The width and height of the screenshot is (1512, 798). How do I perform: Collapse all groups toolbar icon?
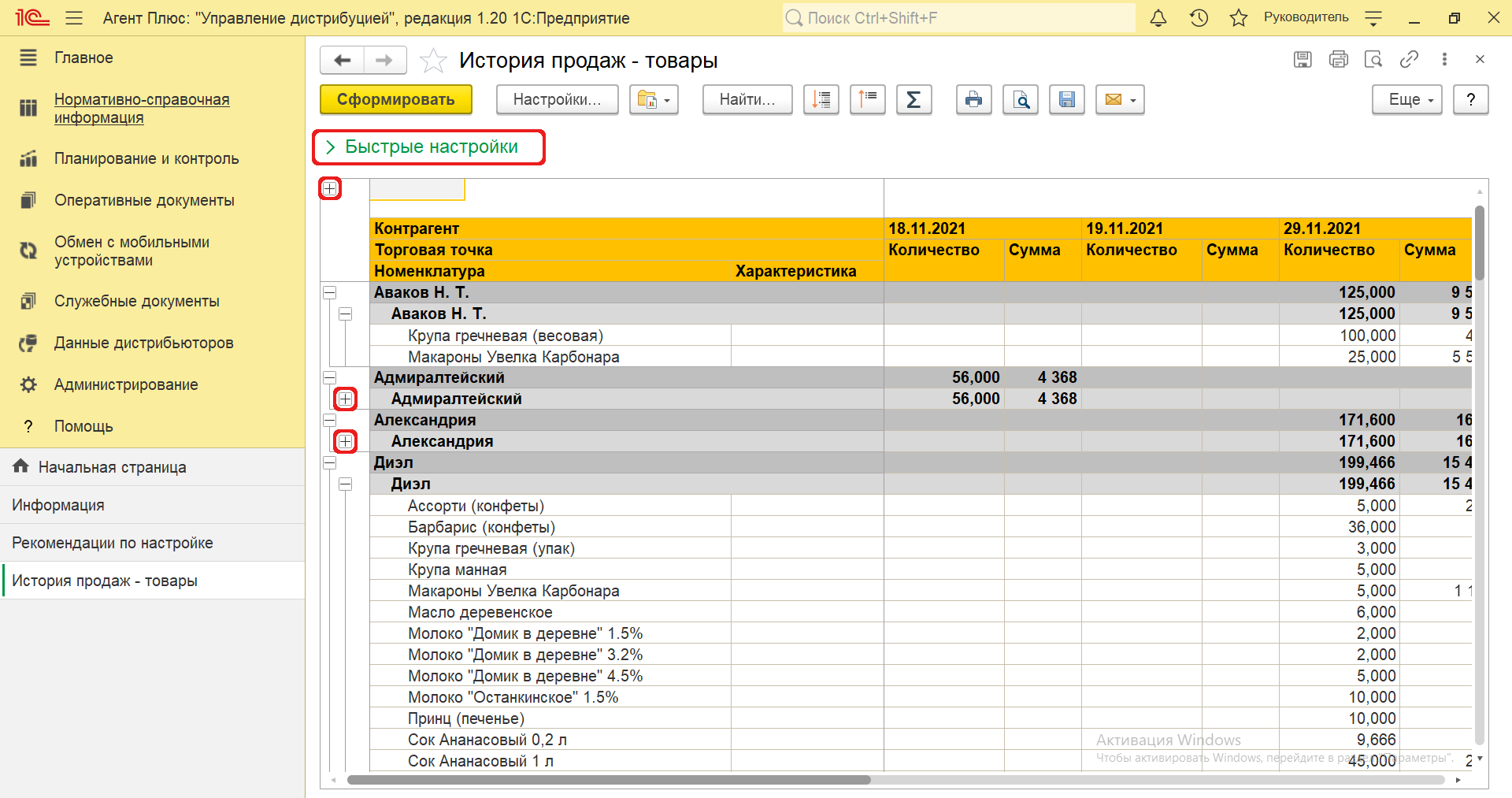tap(821, 99)
